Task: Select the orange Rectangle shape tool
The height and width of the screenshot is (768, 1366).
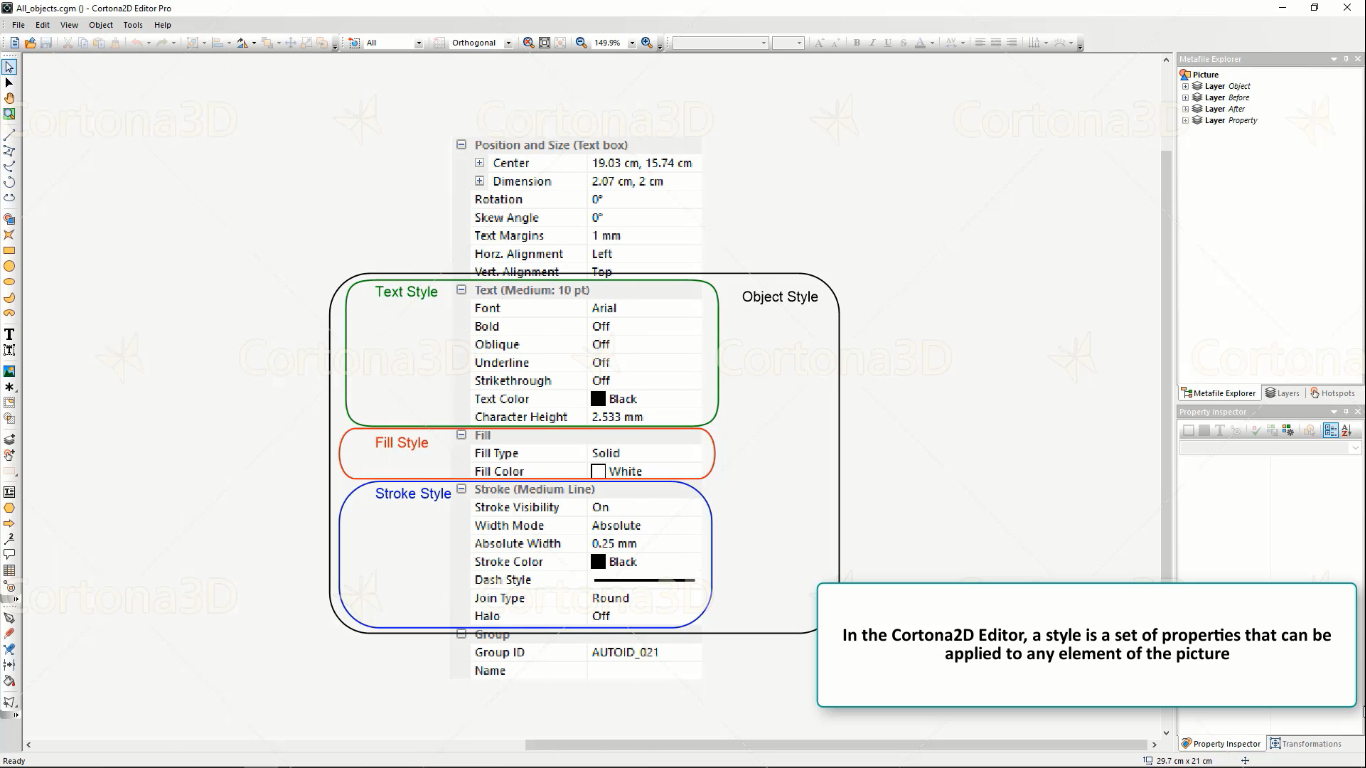Action: pos(9,251)
